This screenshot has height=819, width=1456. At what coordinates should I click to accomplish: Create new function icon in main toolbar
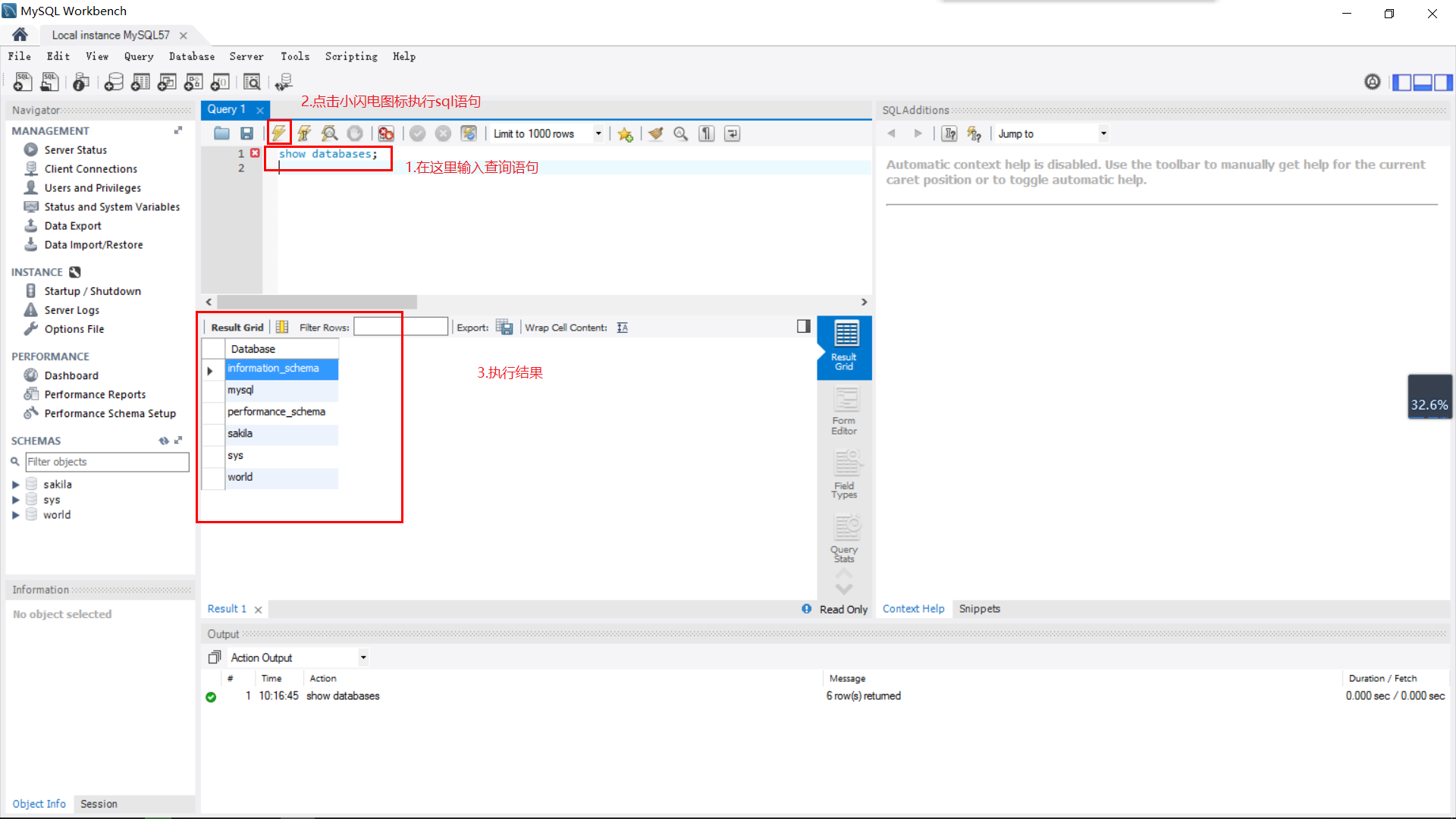220,82
